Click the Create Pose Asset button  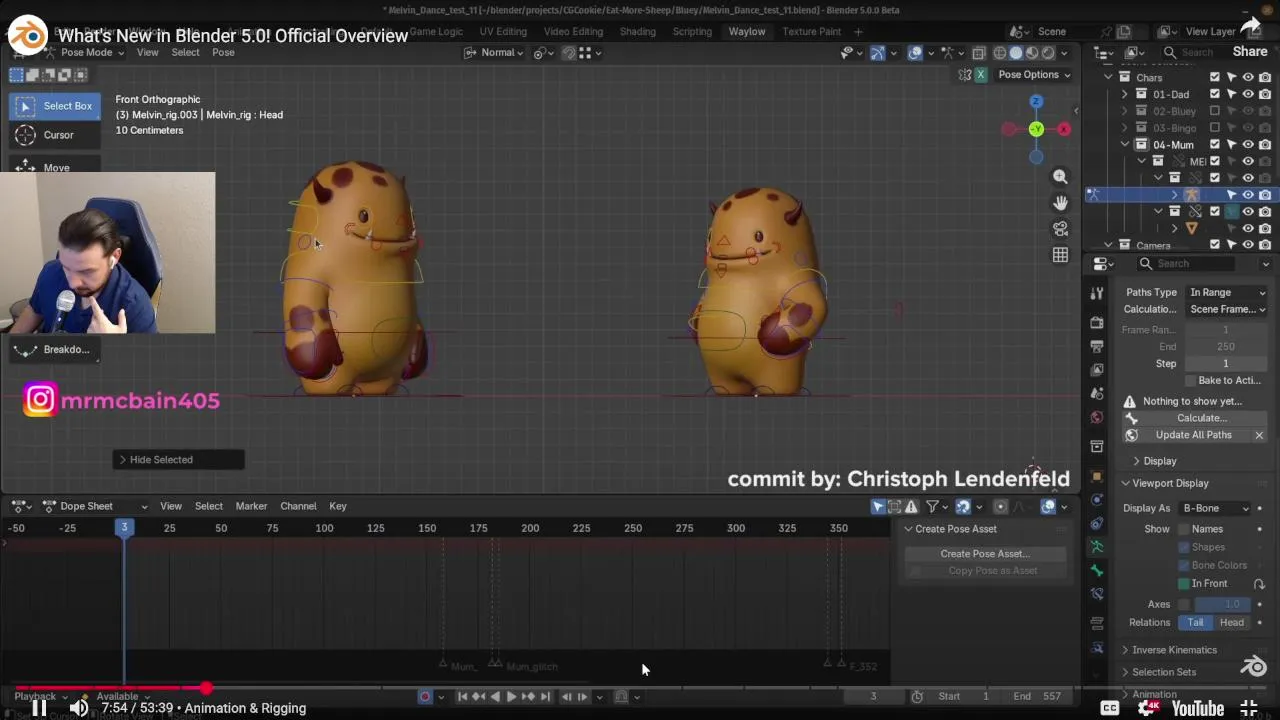[985, 554]
